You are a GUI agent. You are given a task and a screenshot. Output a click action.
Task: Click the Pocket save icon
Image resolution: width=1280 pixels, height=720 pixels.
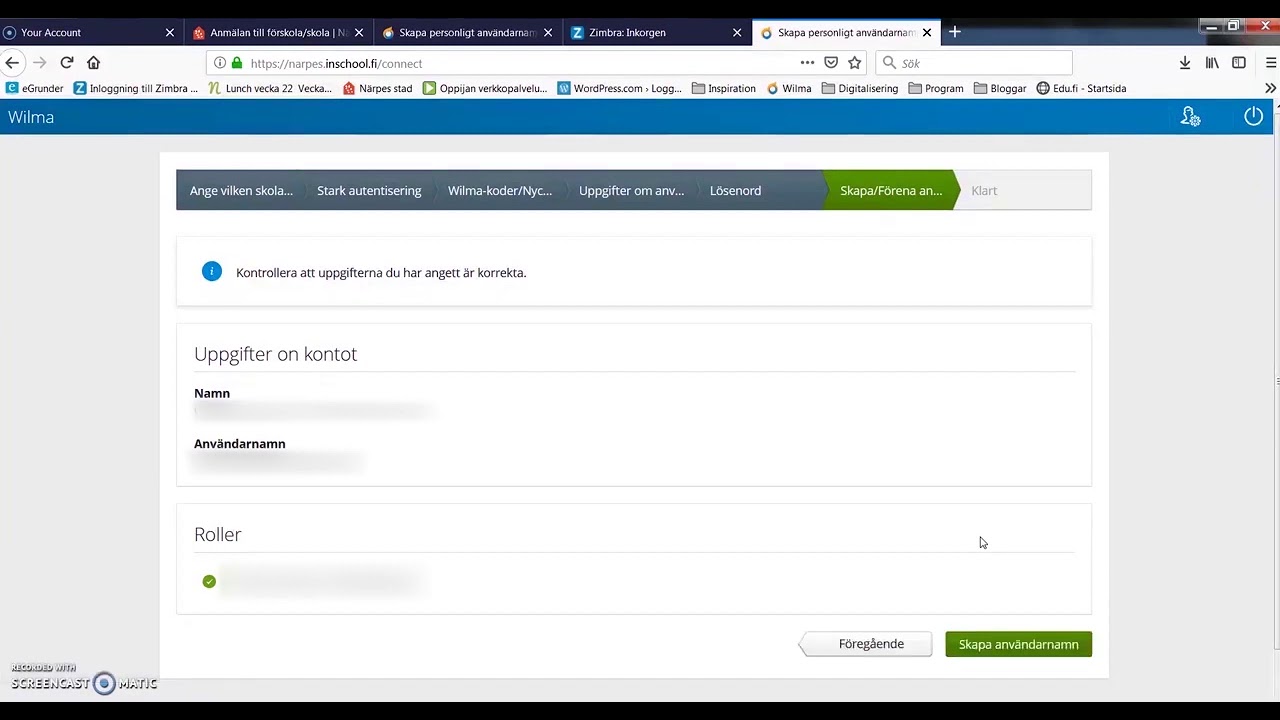(831, 63)
